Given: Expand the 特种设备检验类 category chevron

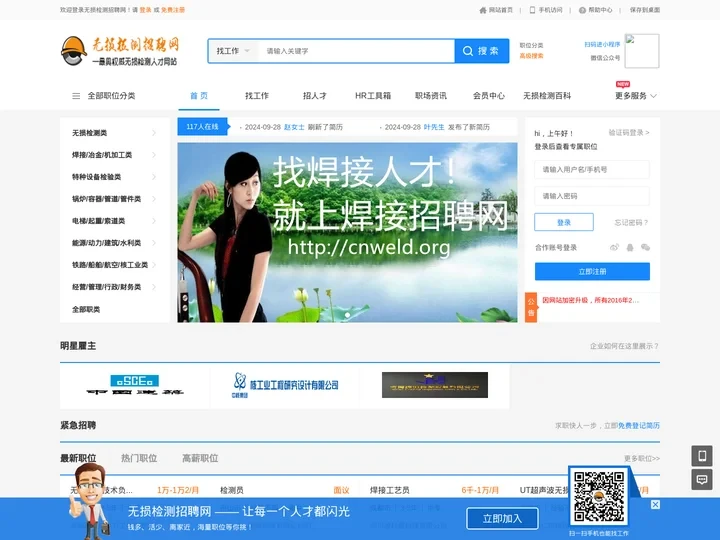Looking at the screenshot, I should click(154, 177).
